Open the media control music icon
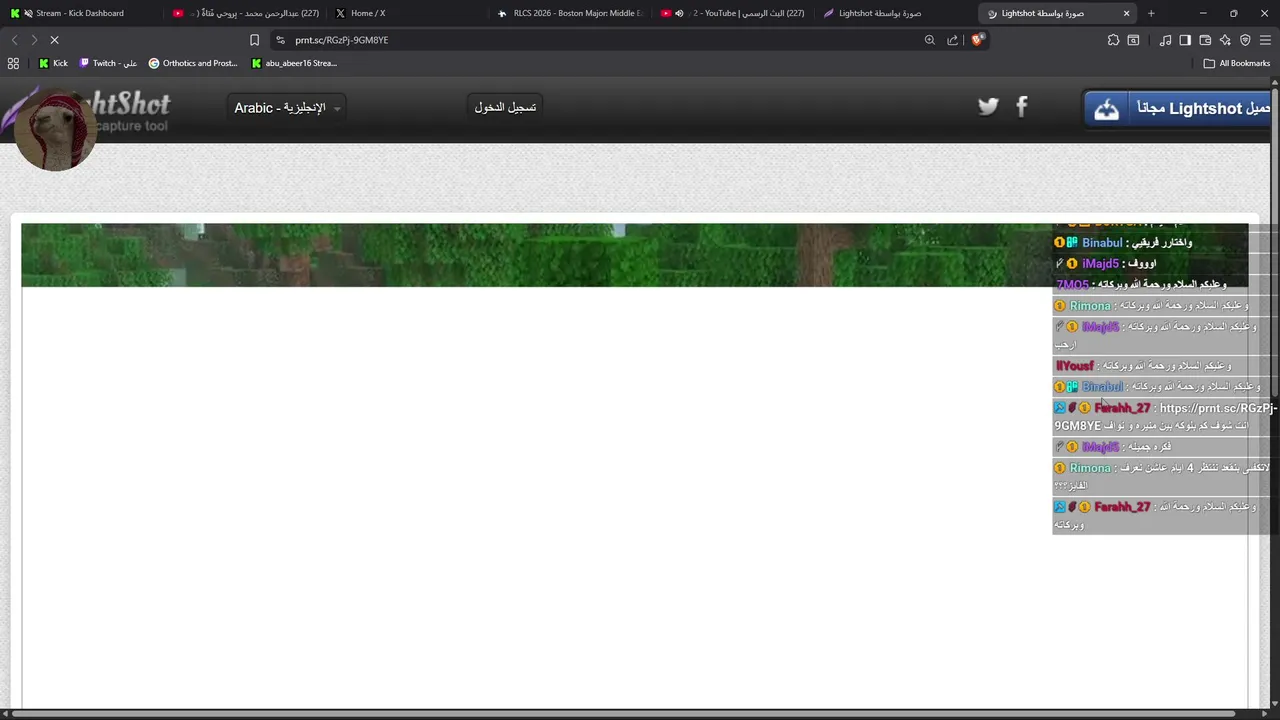This screenshot has height=720, width=1280. tap(1165, 40)
